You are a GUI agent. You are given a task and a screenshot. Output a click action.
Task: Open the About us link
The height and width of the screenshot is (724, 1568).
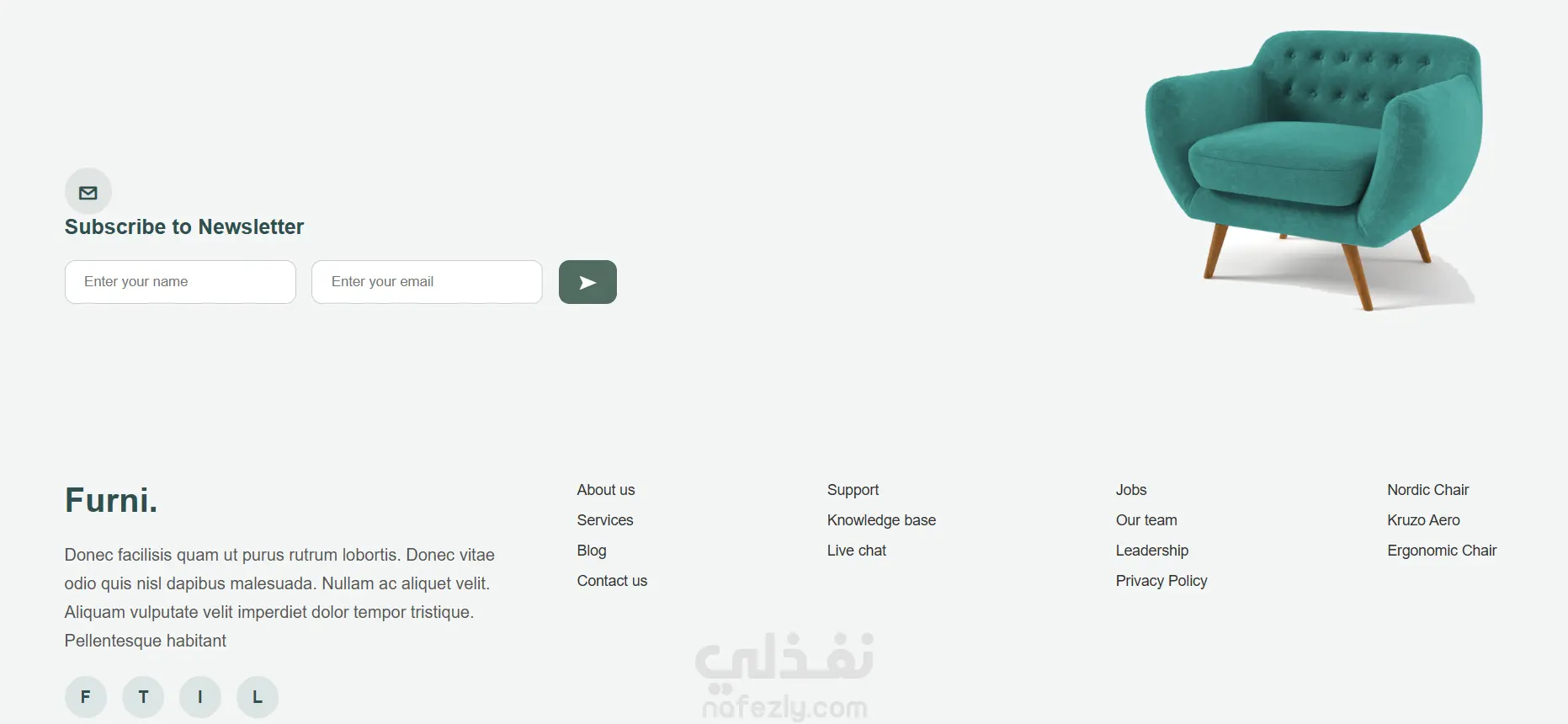[606, 490]
